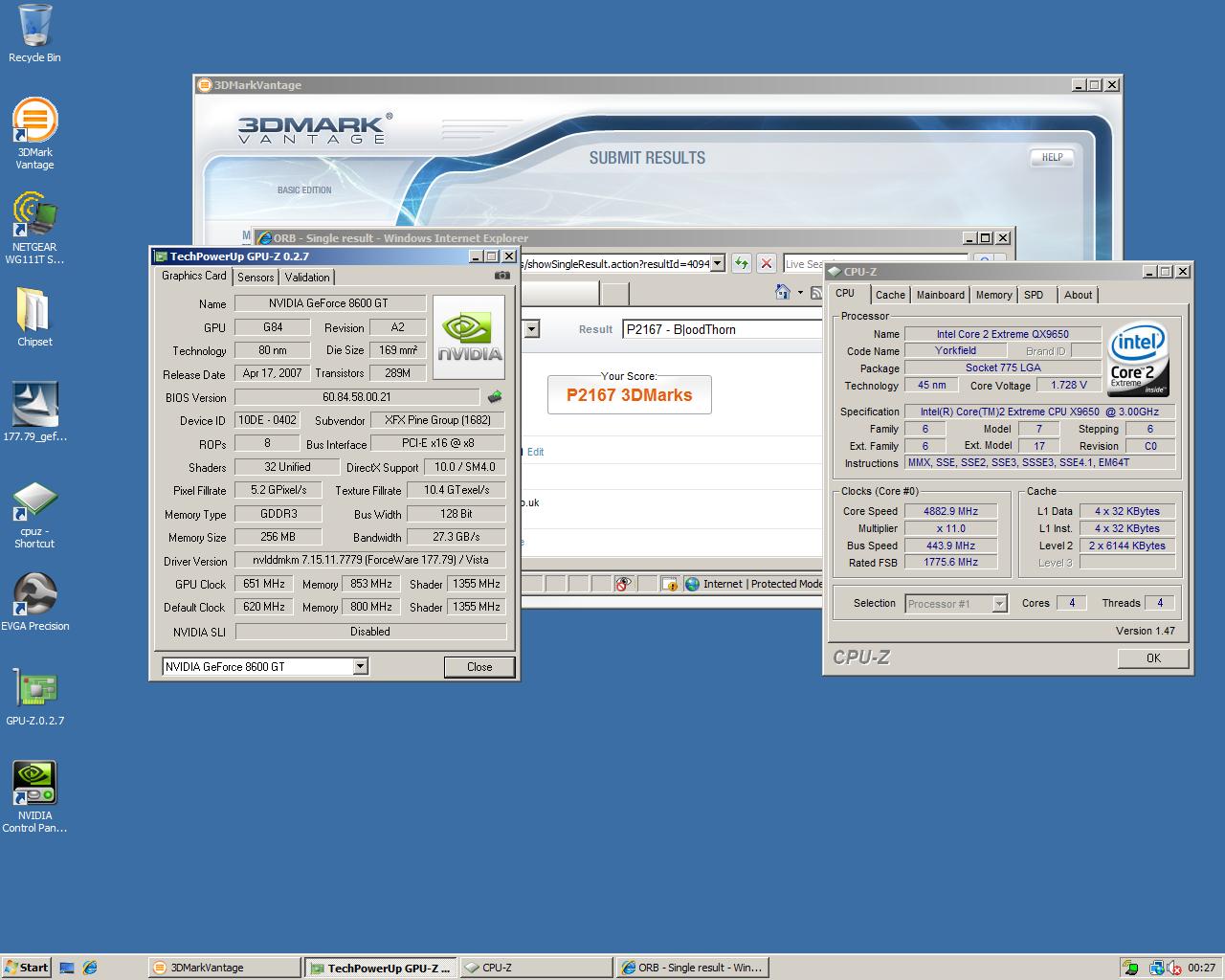The width and height of the screenshot is (1225, 980).
Task: Open the GPU selection dropdown in GPU-Z
Action: tap(360, 667)
